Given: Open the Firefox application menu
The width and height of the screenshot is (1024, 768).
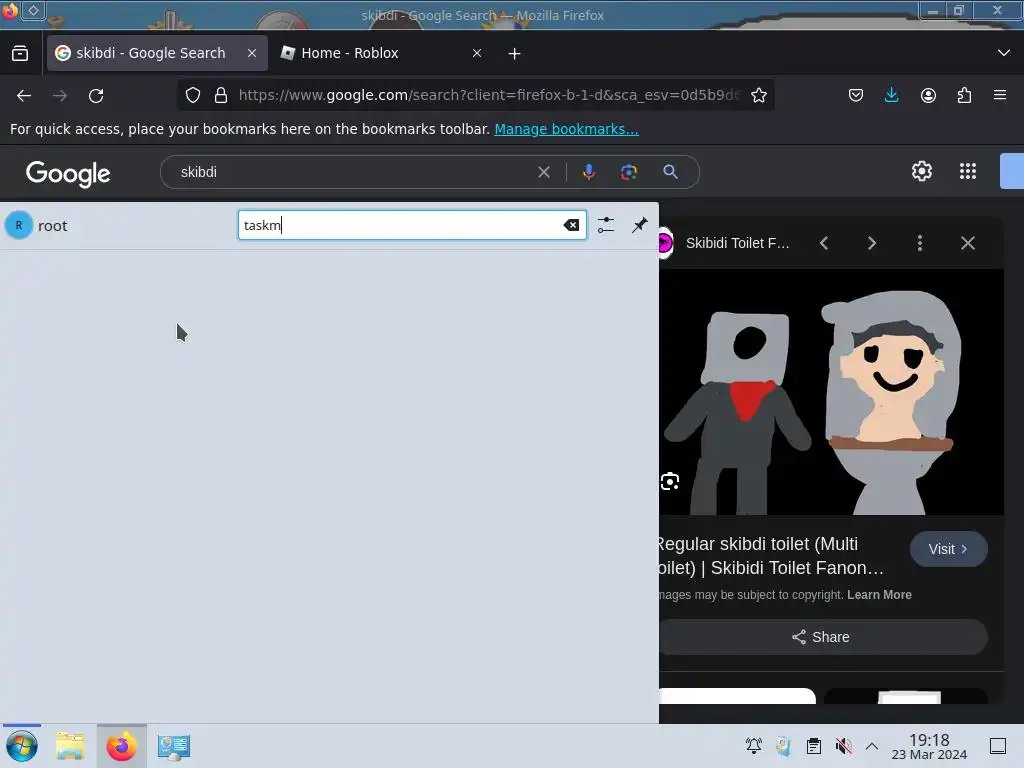Looking at the screenshot, I should pyautogui.click(x=1000, y=95).
